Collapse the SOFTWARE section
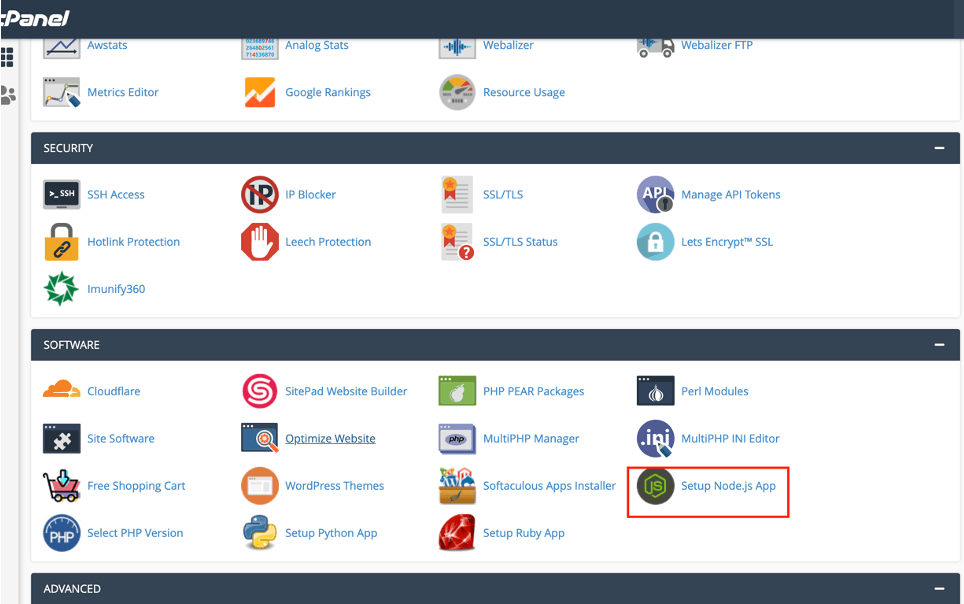 pos(940,344)
